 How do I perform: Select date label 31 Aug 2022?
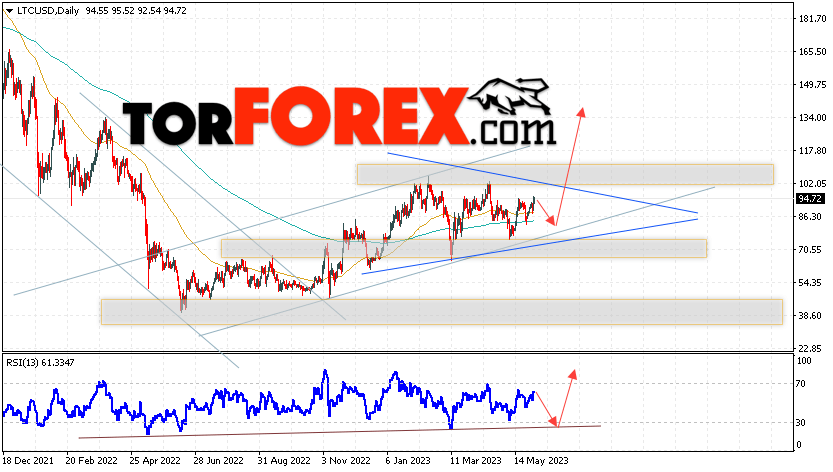284,461
